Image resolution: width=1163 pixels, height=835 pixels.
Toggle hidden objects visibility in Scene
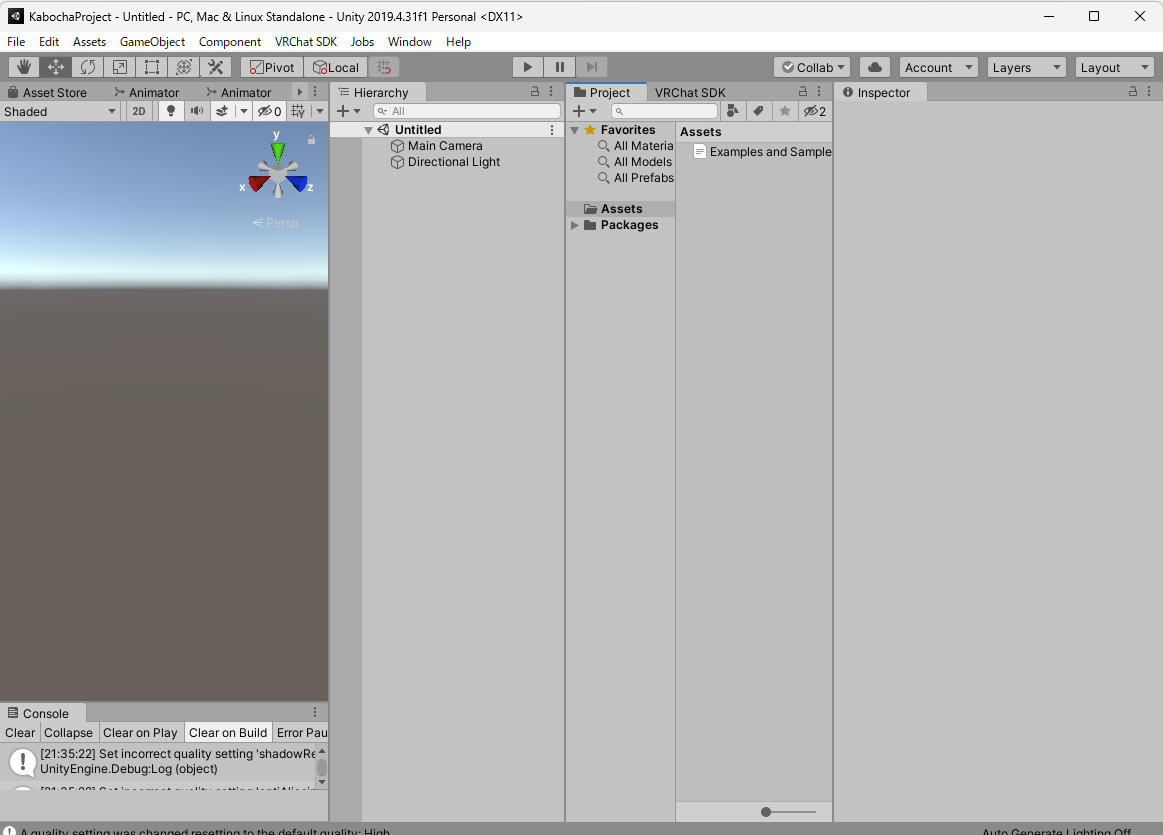point(269,111)
